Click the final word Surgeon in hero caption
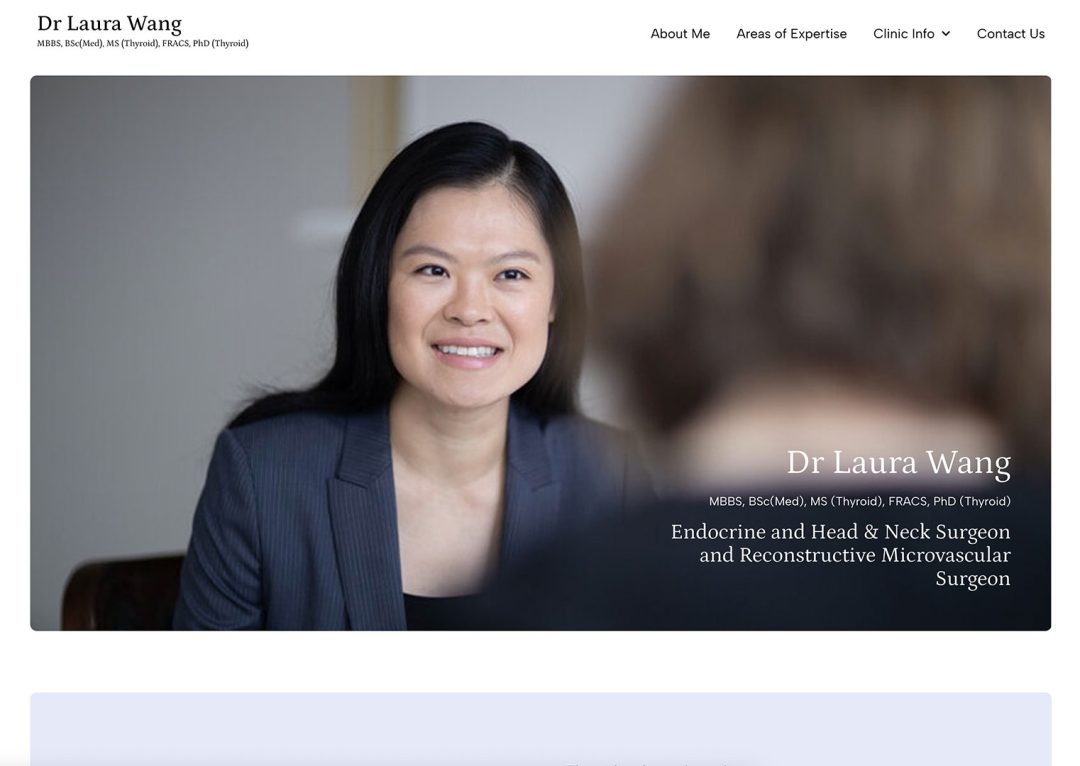The image size is (1080, 766). (x=973, y=579)
